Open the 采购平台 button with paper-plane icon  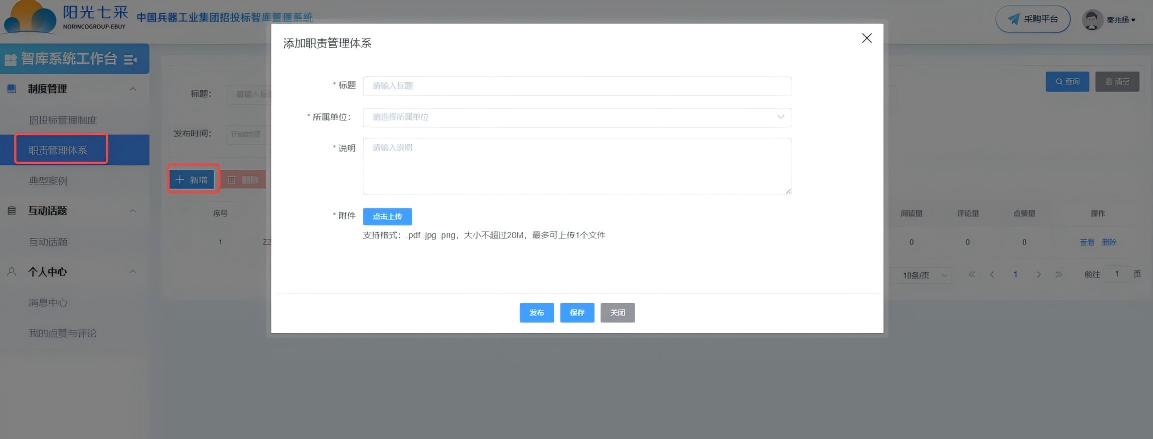[x=1033, y=20]
